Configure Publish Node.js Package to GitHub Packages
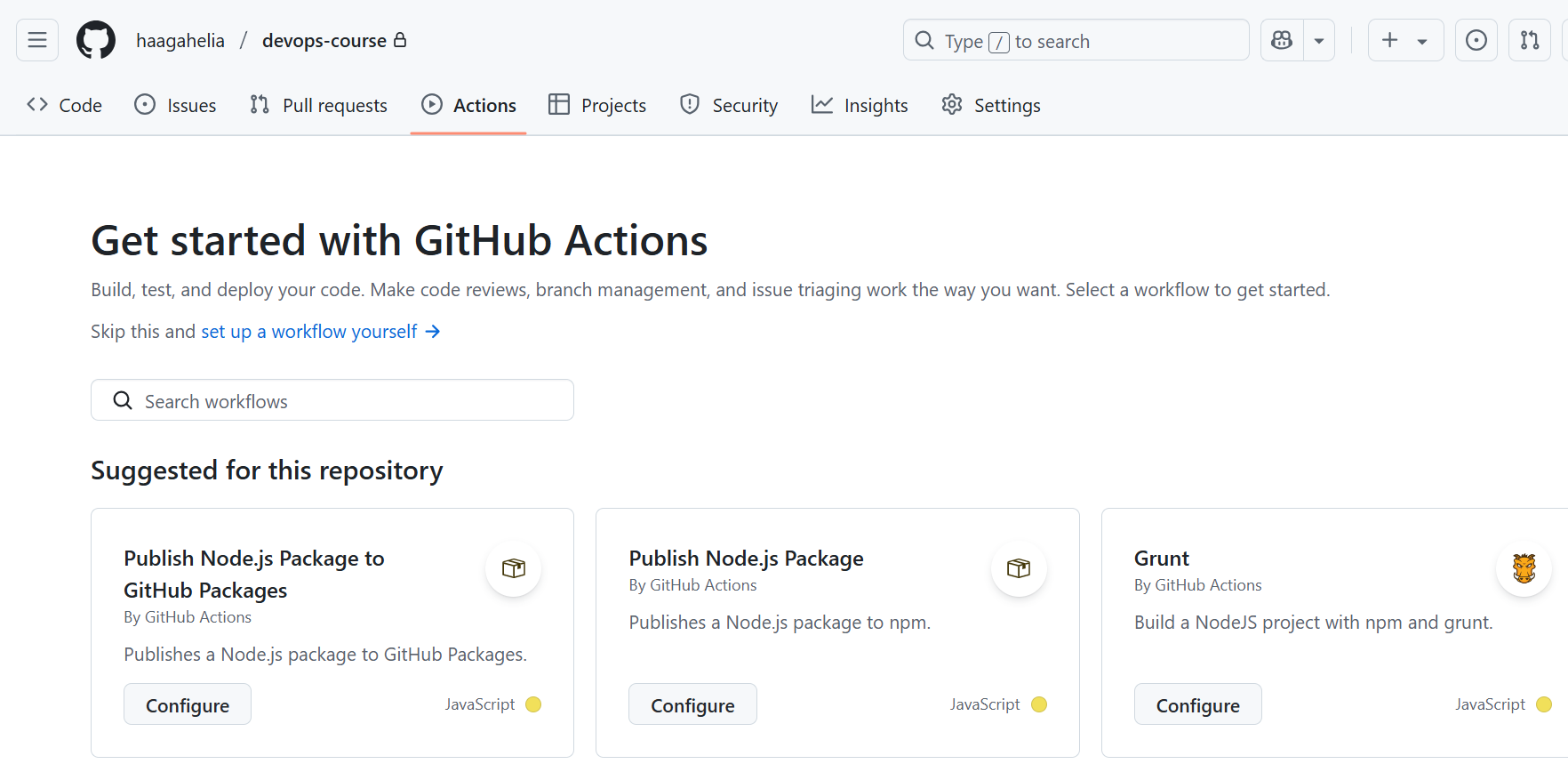This screenshot has width=1568, height=764. pyautogui.click(x=188, y=704)
